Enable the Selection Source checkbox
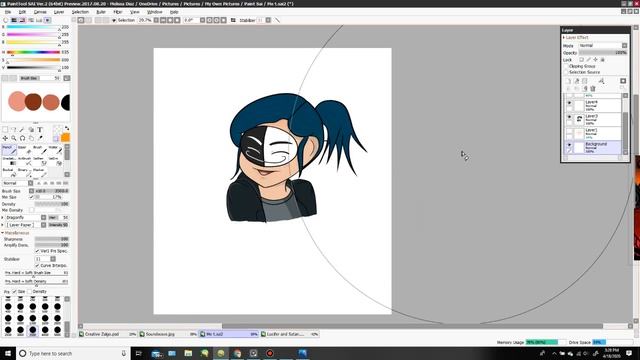The width and height of the screenshot is (640, 360). coord(567,72)
